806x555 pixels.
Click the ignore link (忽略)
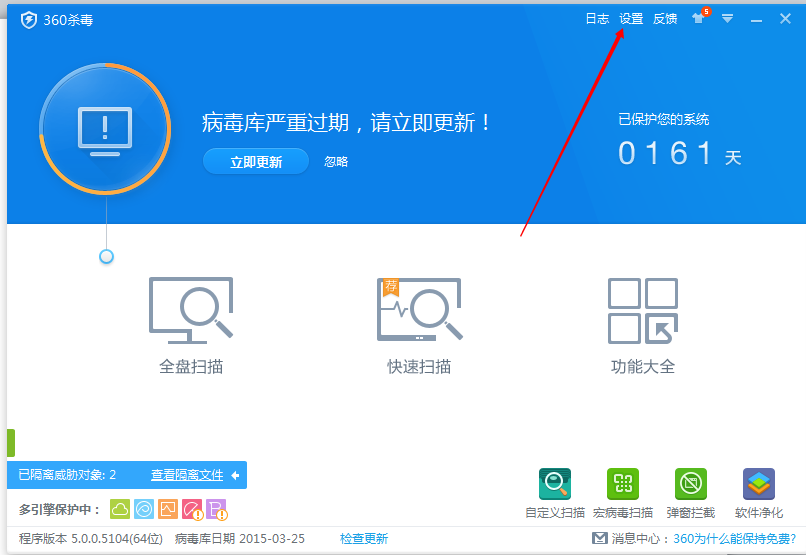pos(336,162)
